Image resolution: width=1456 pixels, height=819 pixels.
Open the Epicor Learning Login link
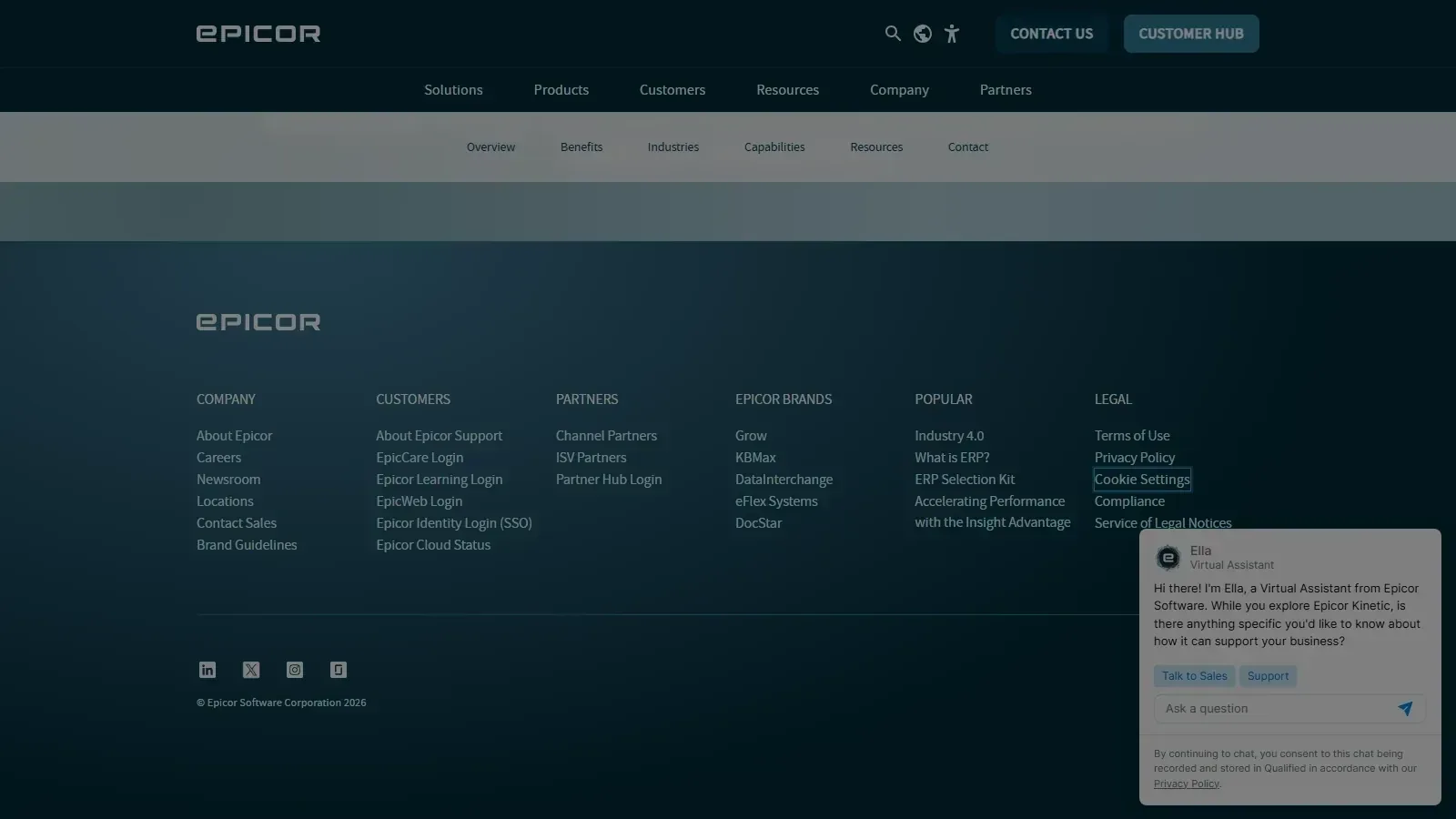click(439, 480)
